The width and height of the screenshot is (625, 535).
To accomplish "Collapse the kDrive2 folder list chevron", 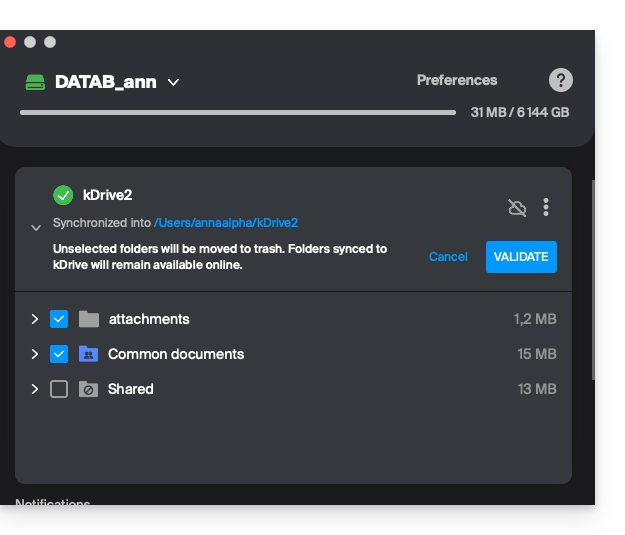I will 36,227.
